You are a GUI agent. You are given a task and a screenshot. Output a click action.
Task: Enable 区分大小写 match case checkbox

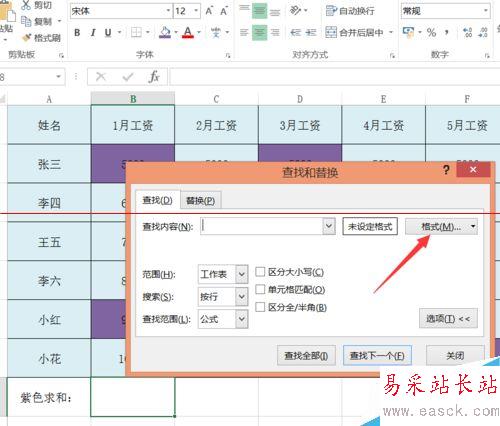tap(260, 271)
